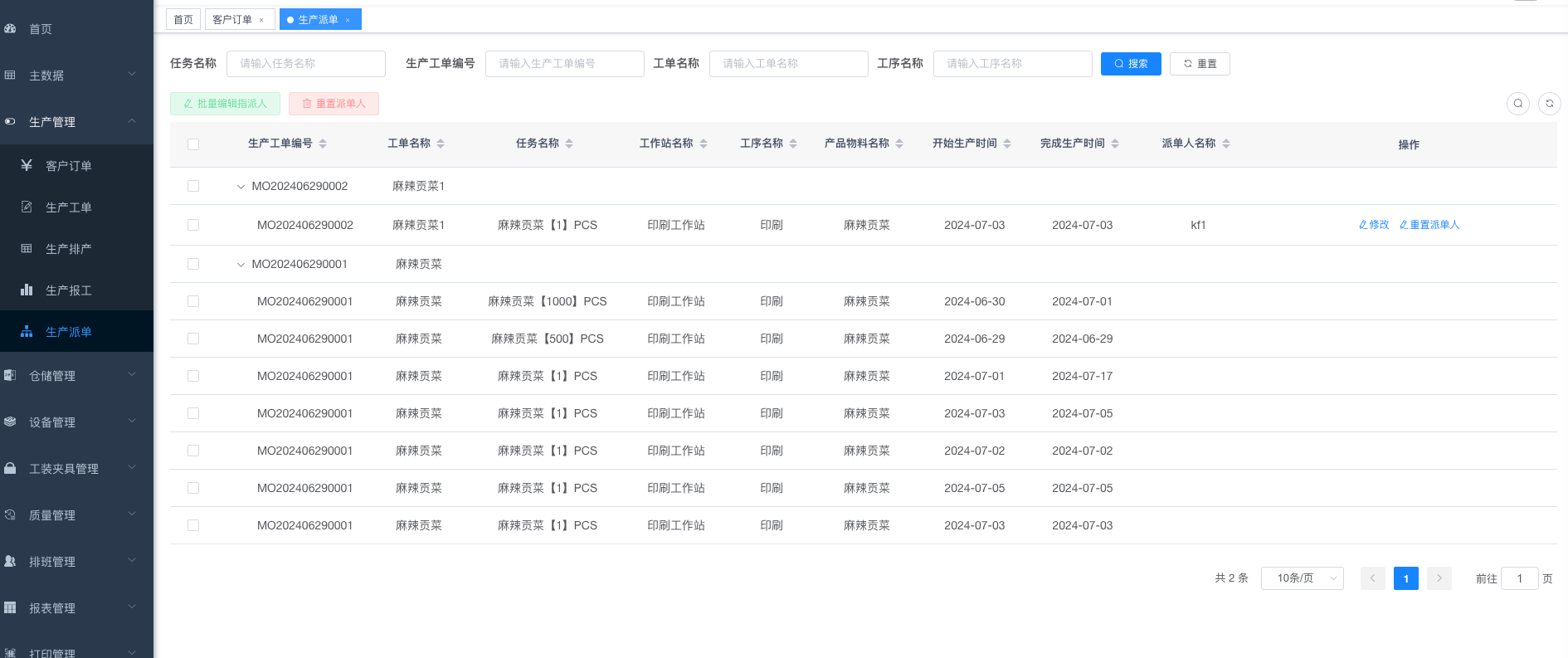Click the blue 搜索 button
The height and width of the screenshot is (658, 1568).
(x=1131, y=64)
